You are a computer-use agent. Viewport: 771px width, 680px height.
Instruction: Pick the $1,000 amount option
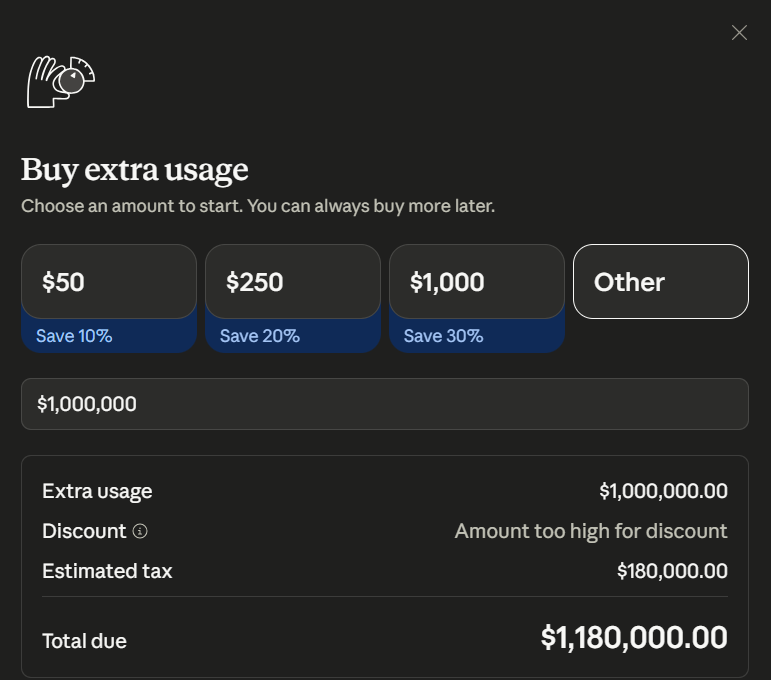[476, 282]
